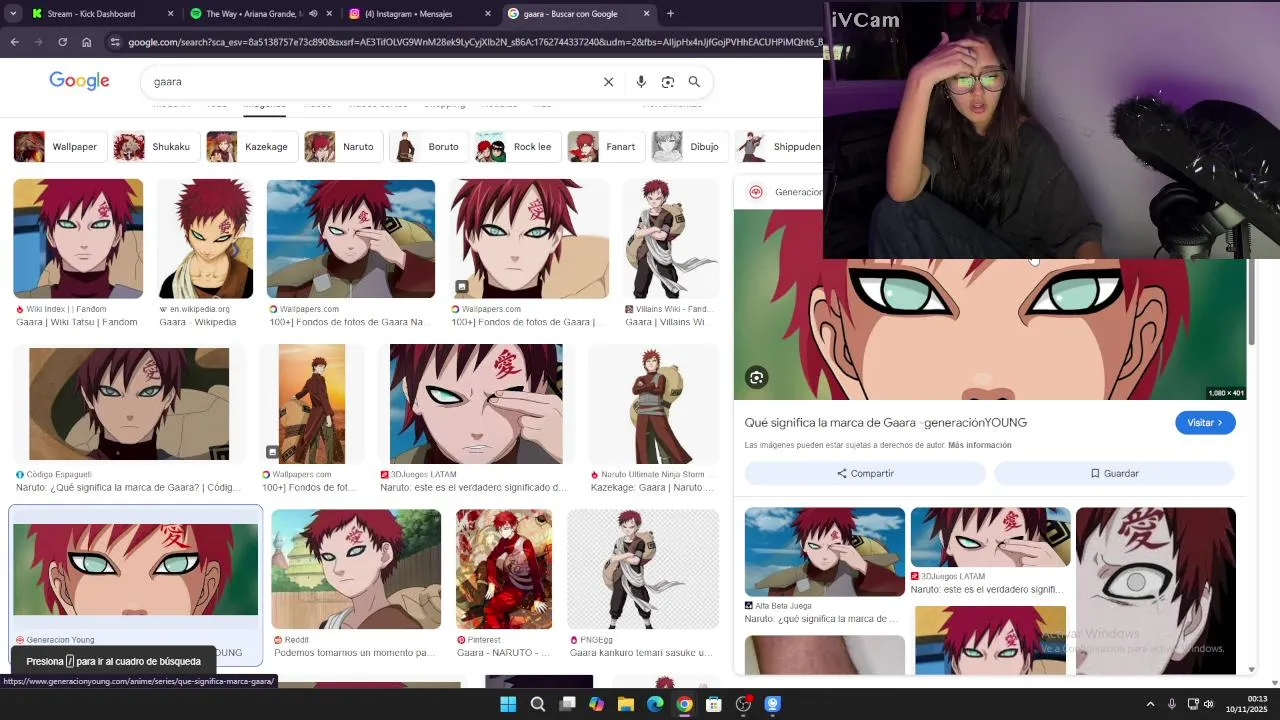Open Microsoft Store from taskbar
This screenshot has width=1280, height=720.
(x=714, y=704)
